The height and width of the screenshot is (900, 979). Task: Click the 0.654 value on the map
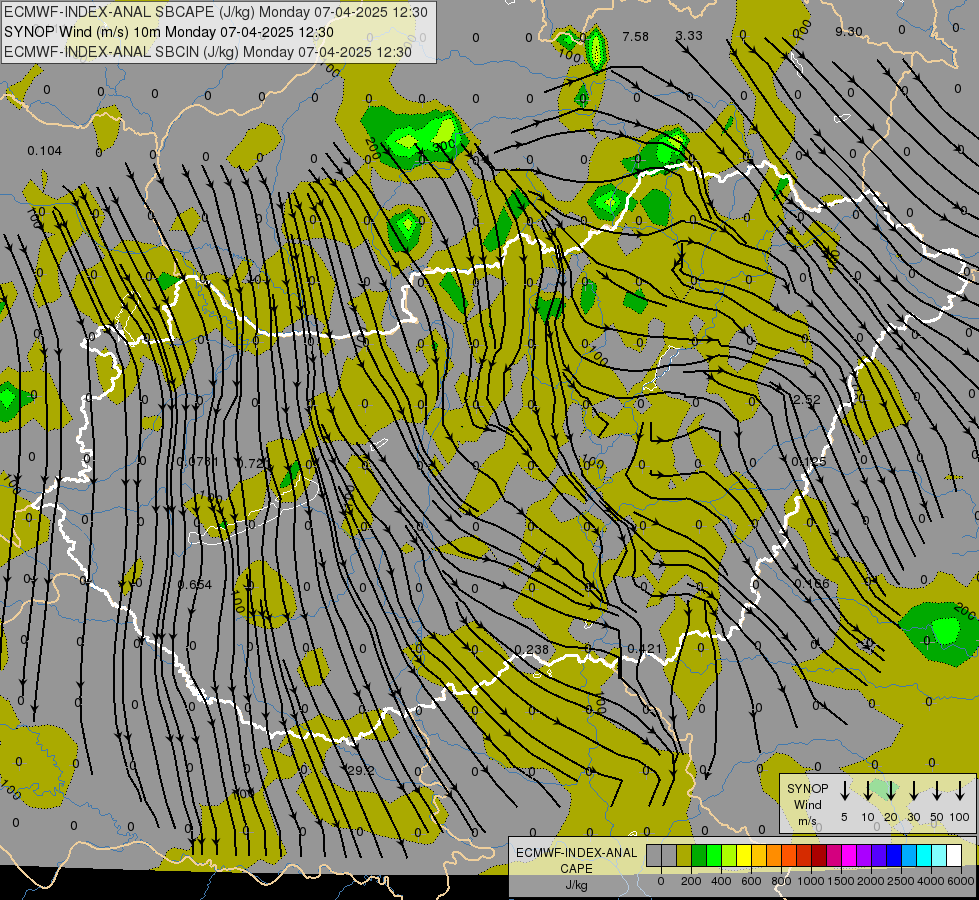click(x=195, y=585)
